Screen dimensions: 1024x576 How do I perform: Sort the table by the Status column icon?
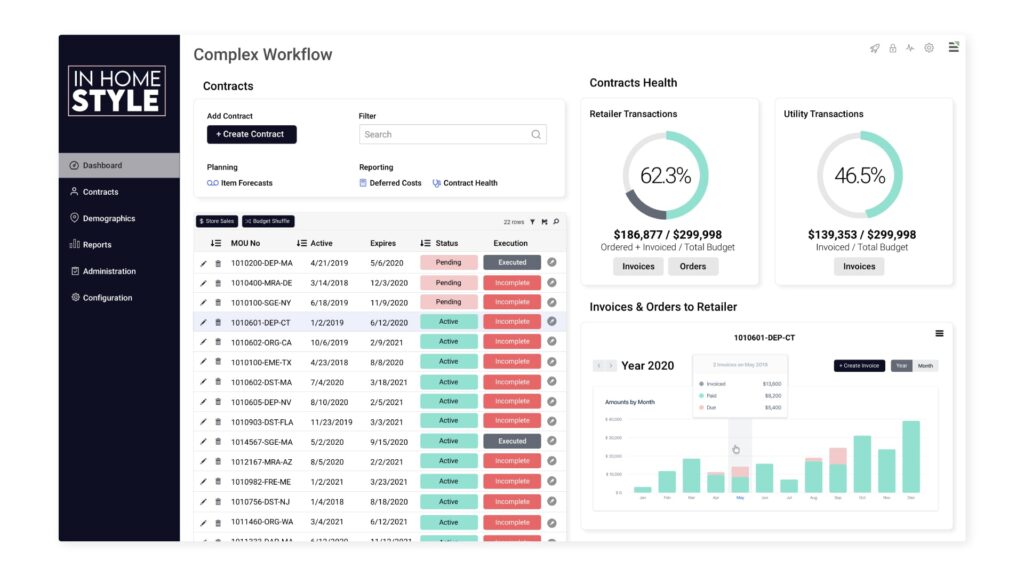[425, 244]
